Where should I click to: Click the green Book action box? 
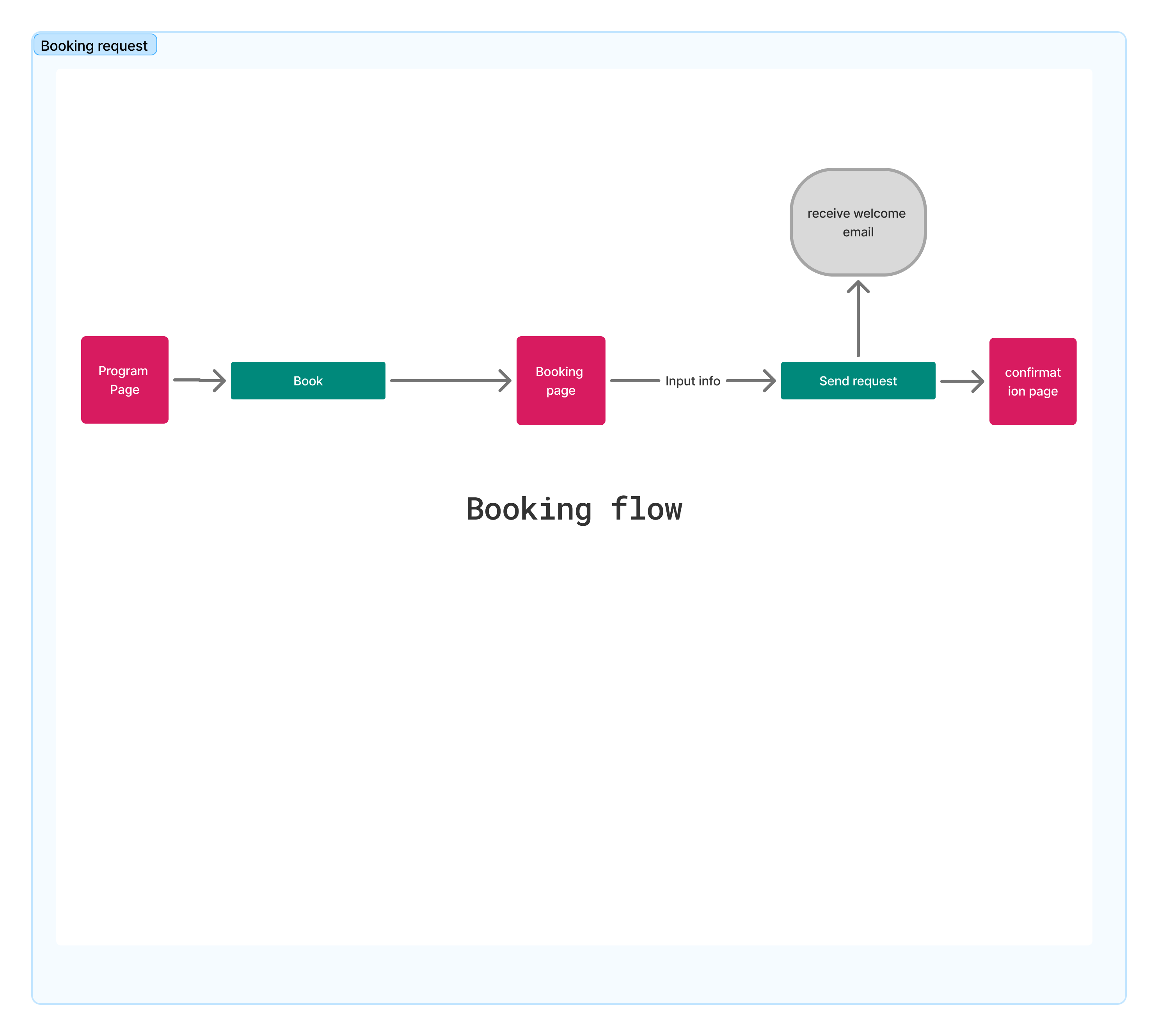308,381
